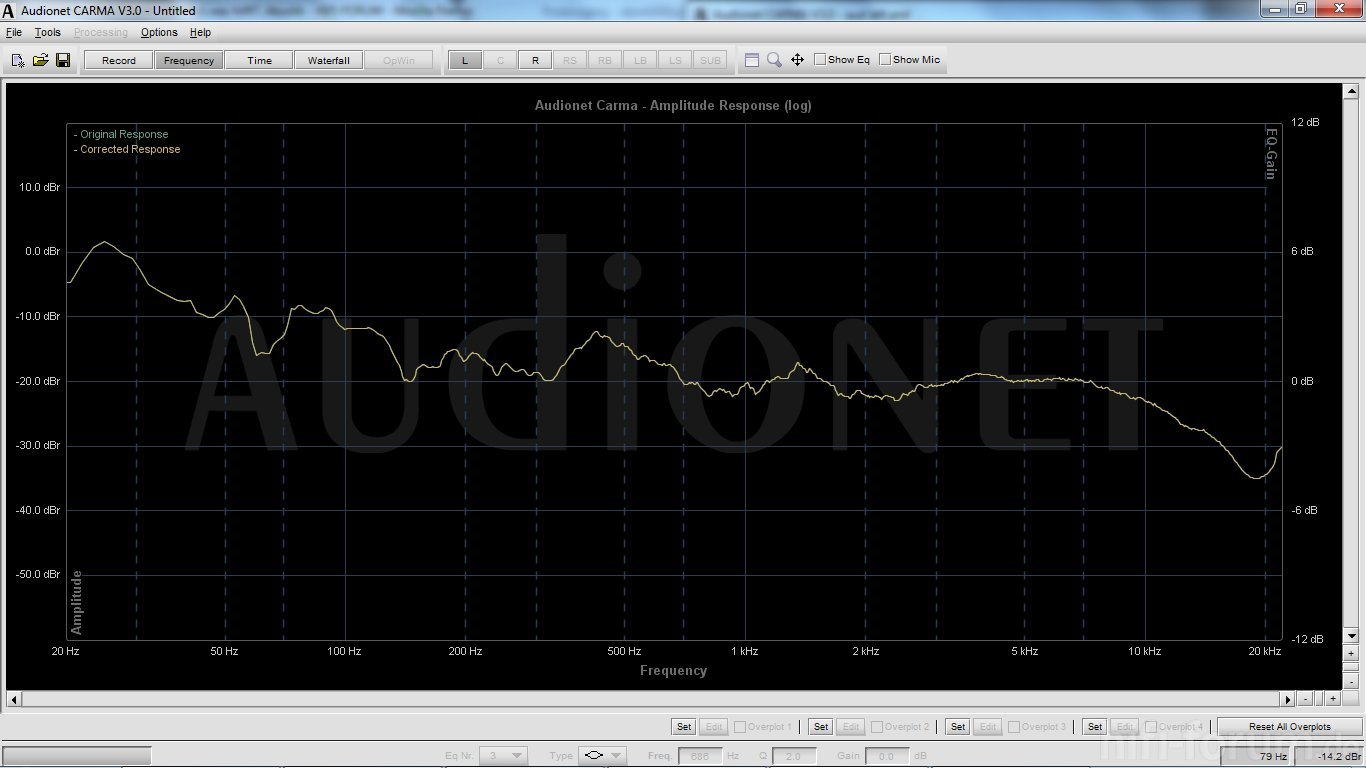Select the magnifier zoom tool
This screenshot has width=1366, height=768.
click(x=774, y=60)
